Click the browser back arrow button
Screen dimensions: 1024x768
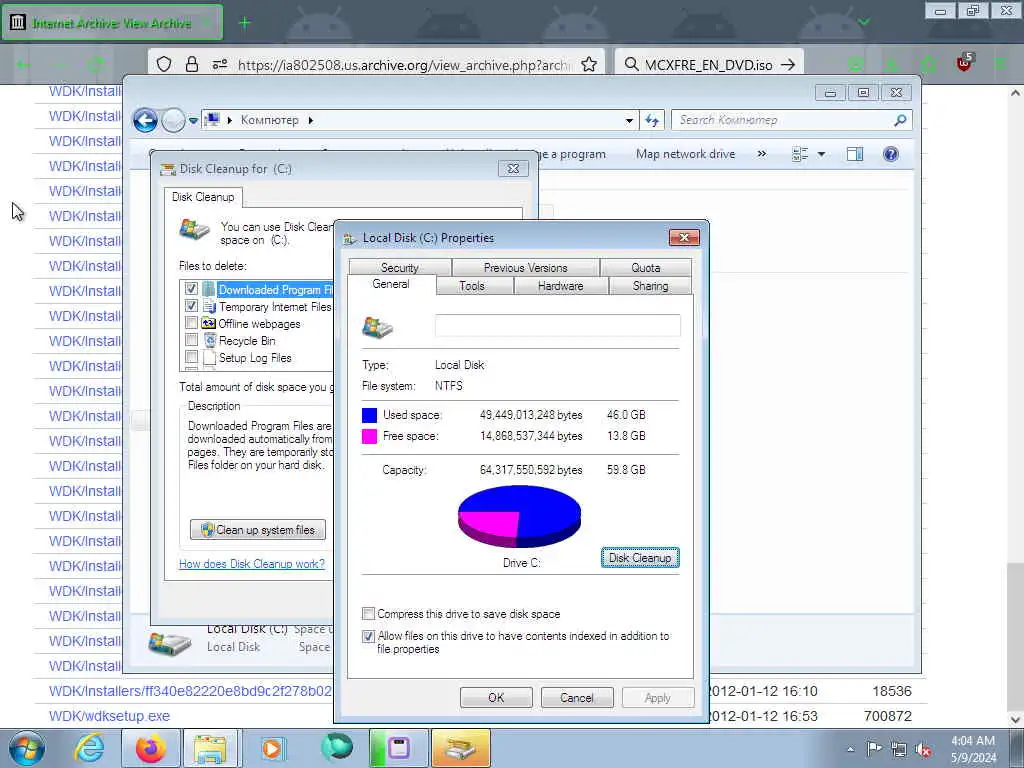[24, 65]
